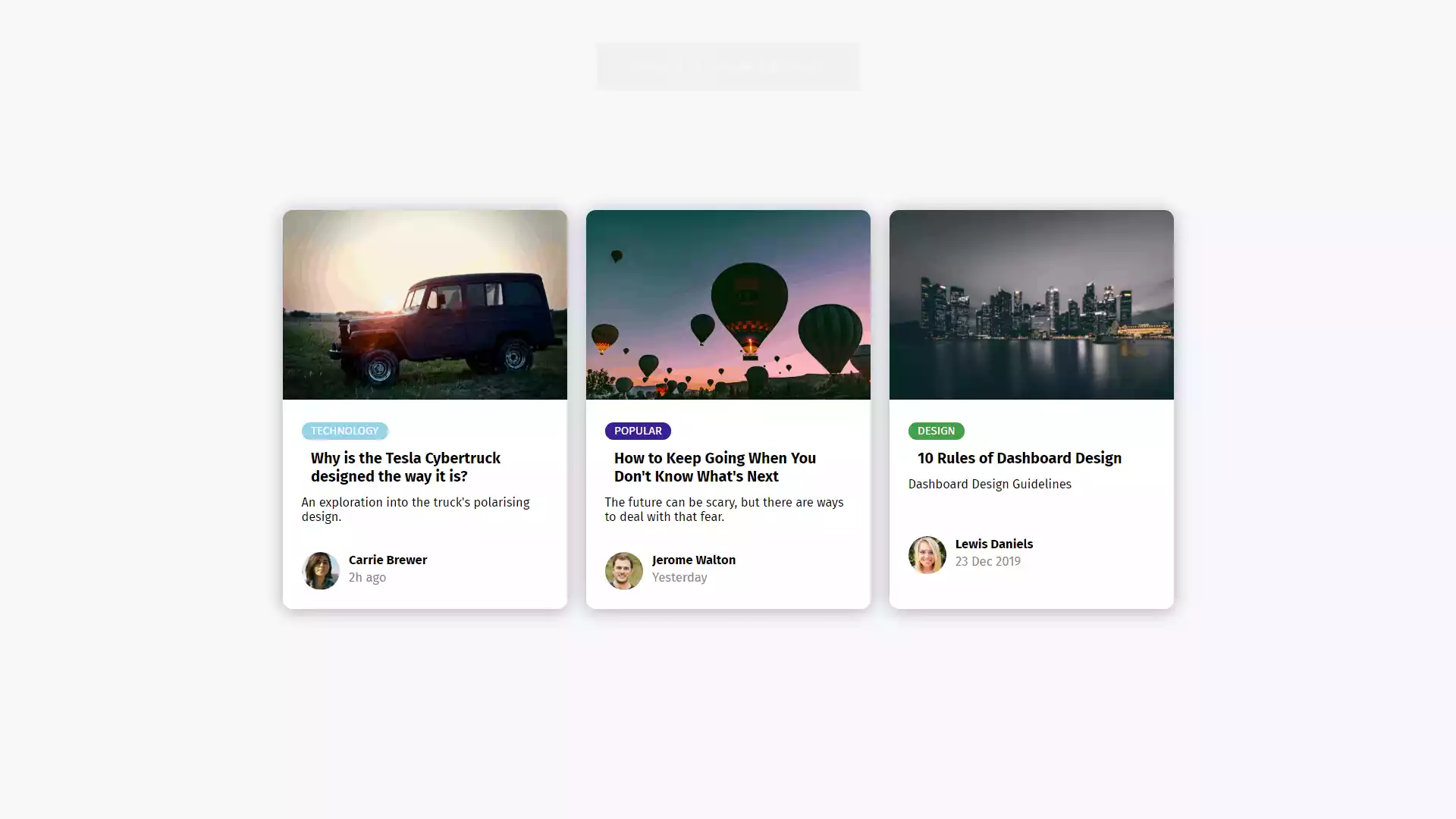Click the Carrie Brewer author name
1456x819 pixels.
[388, 560]
